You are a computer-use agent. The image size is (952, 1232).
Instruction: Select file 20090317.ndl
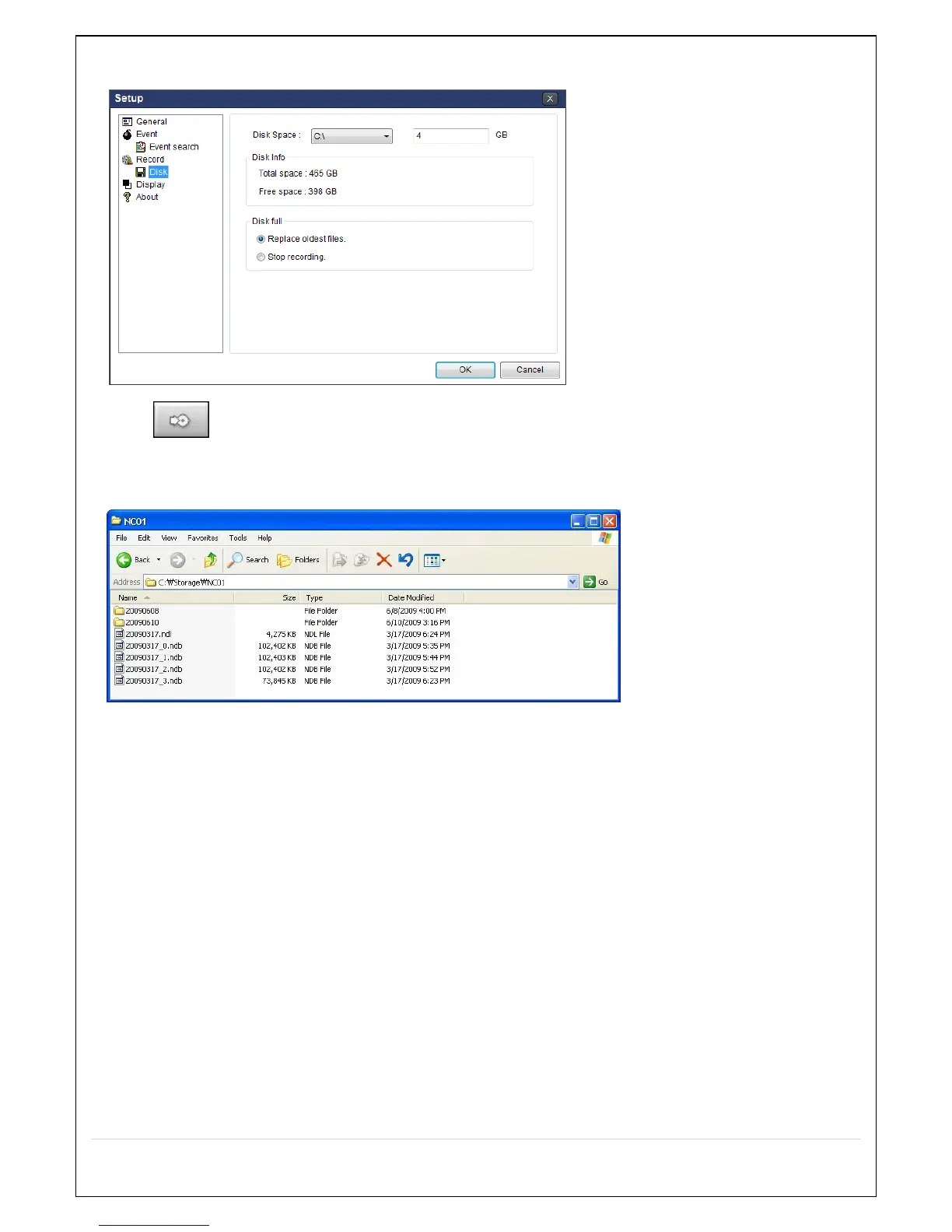click(x=149, y=635)
